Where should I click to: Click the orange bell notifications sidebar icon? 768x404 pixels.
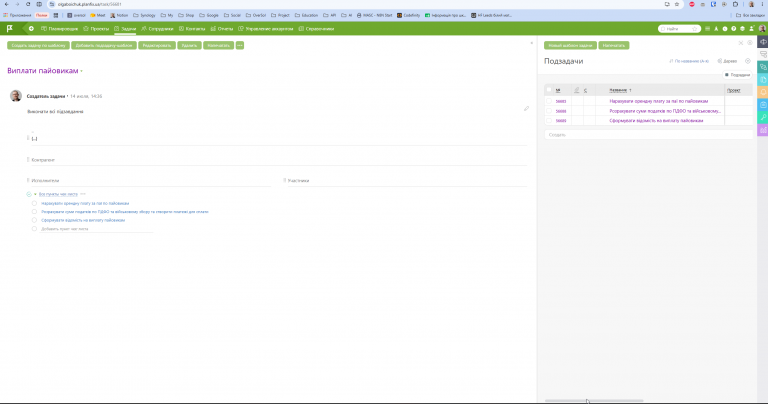point(763,93)
